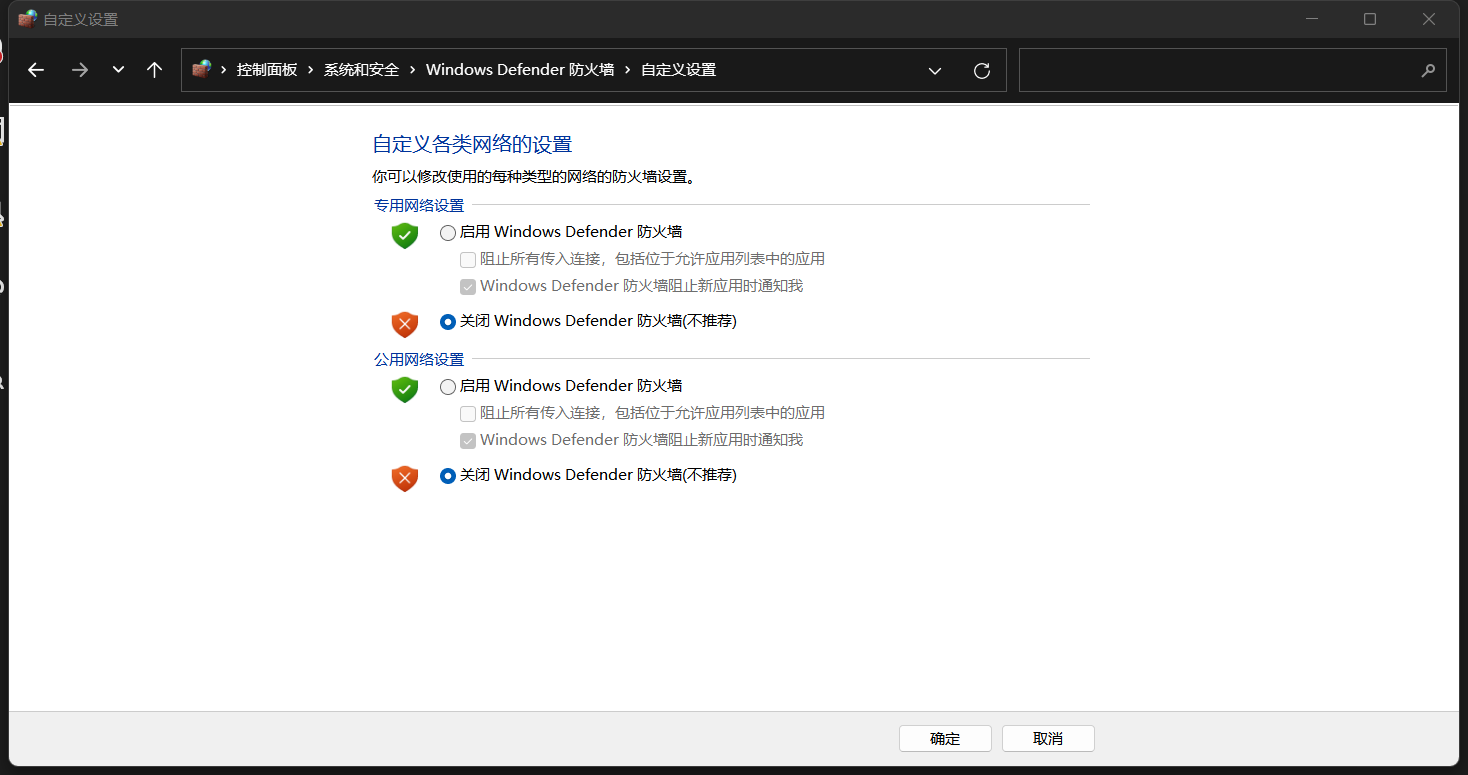This screenshot has height=775, width=1468.
Task: Click 自定义各类网络的设置 heading
Action: coord(472,144)
